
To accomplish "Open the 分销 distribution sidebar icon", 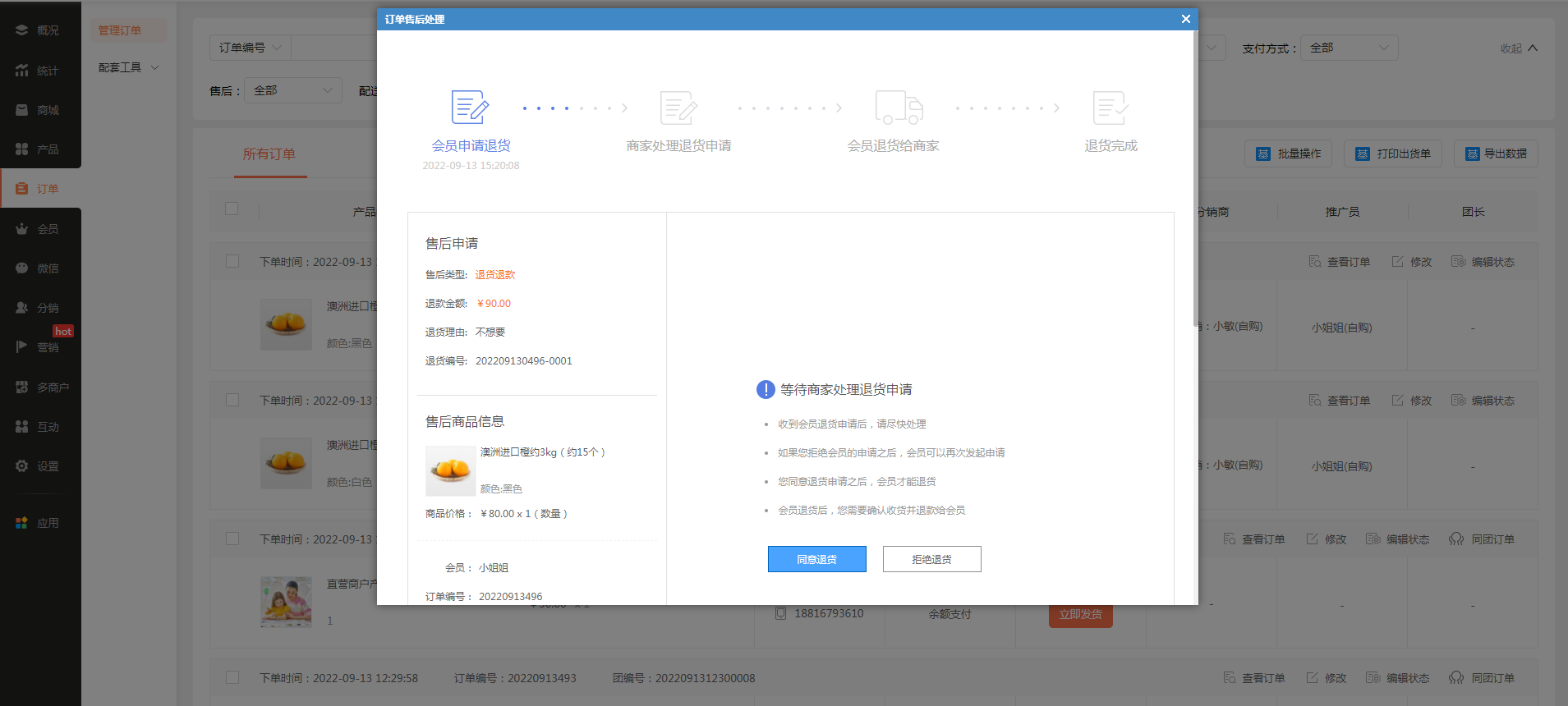I will coord(22,308).
